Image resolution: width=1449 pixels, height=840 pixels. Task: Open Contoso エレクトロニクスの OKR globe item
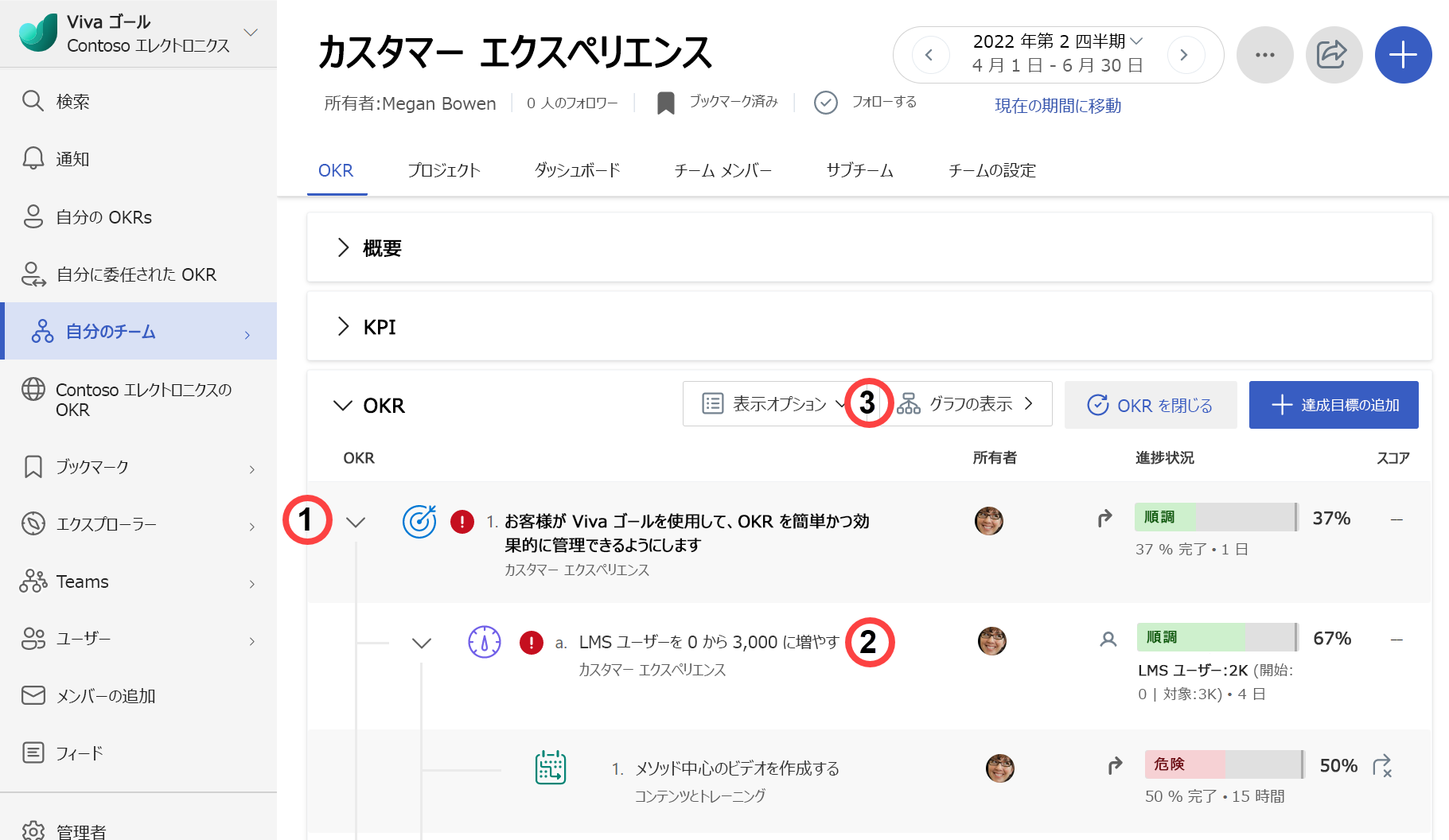point(138,399)
